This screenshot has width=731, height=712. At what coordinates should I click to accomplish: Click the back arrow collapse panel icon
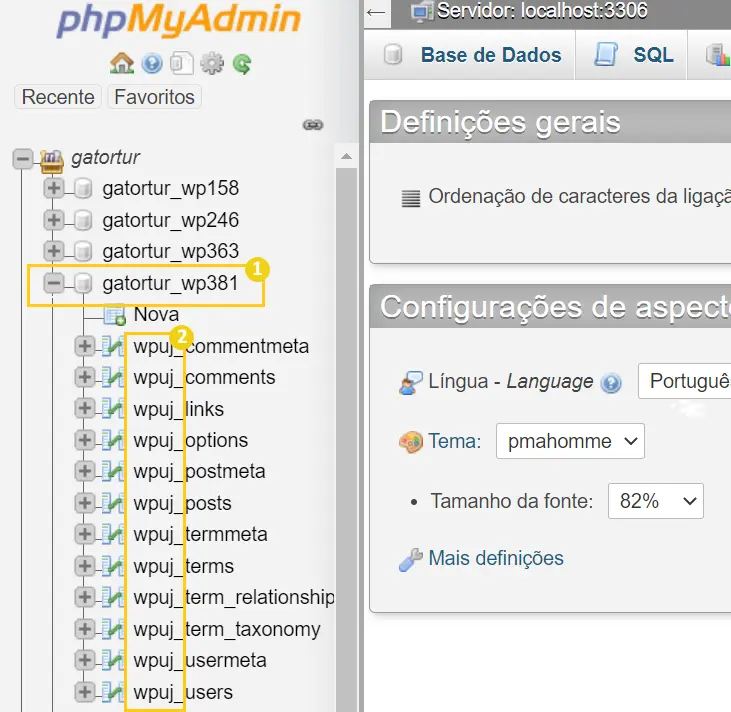click(x=376, y=13)
